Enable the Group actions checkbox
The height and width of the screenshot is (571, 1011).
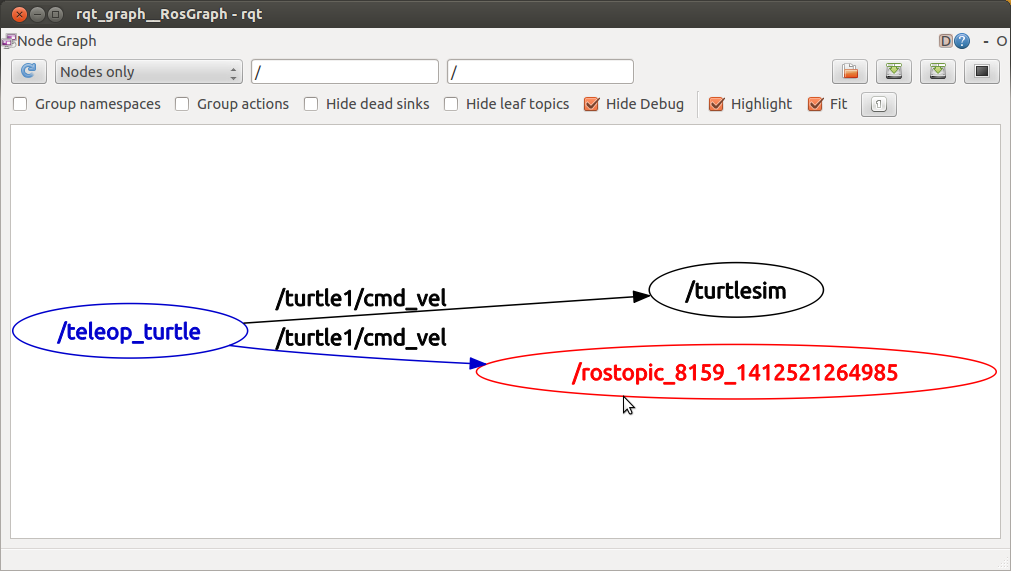click(x=182, y=104)
